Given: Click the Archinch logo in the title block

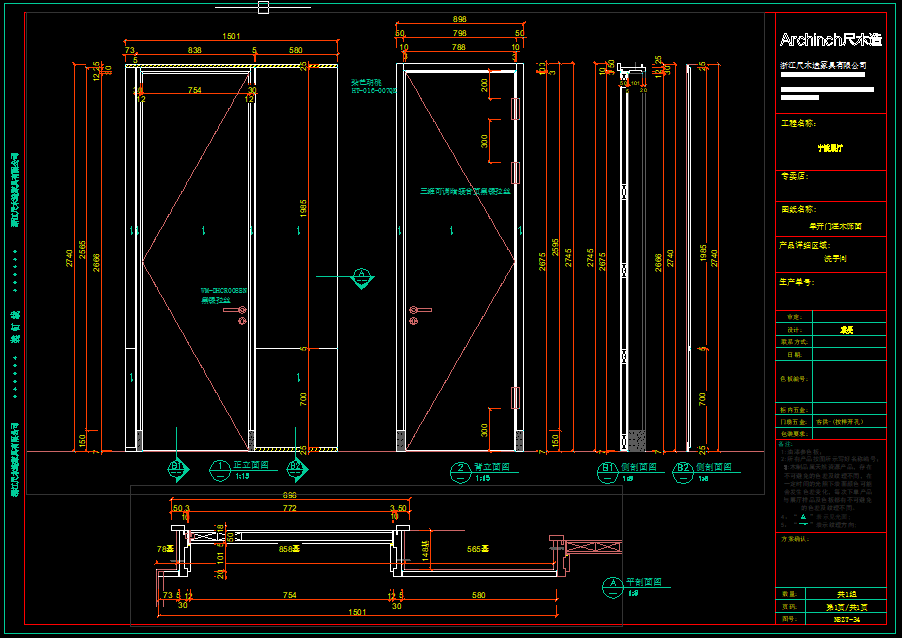Looking at the screenshot, I should (830, 40).
